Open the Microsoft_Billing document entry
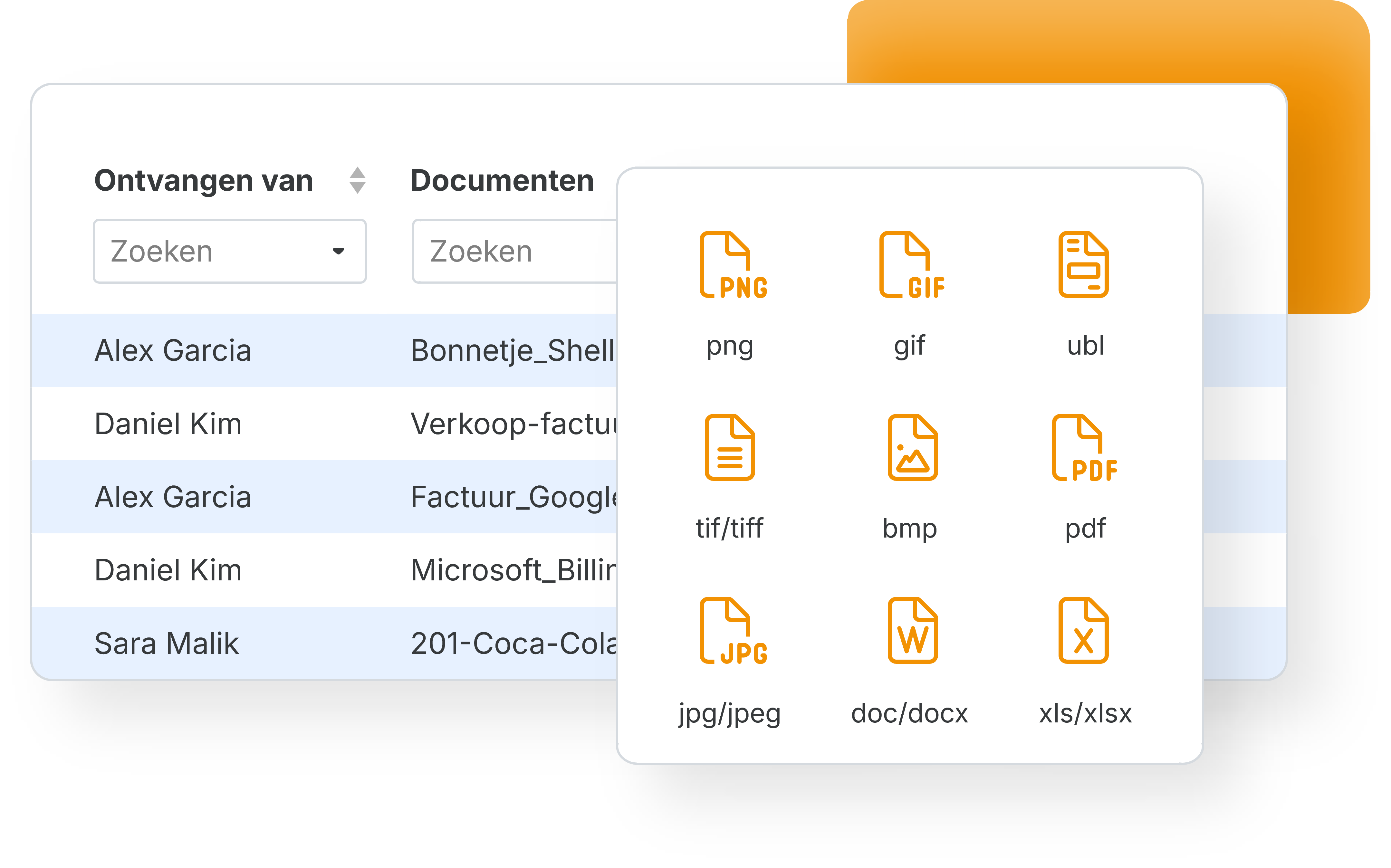The width and height of the screenshot is (1391, 868). coord(513,570)
